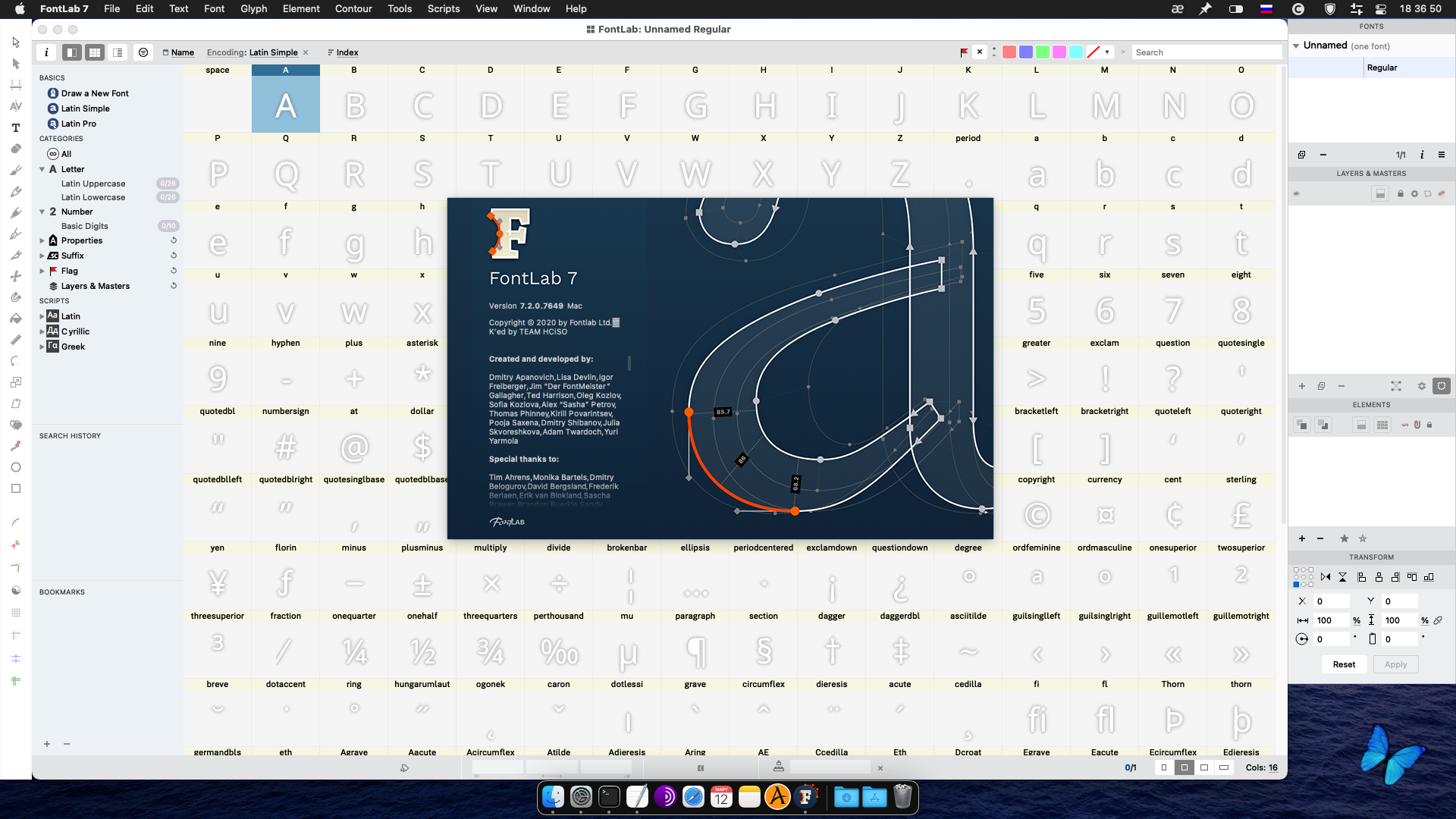Expand the Flag category
The width and height of the screenshot is (1456, 819).
(x=42, y=271)
